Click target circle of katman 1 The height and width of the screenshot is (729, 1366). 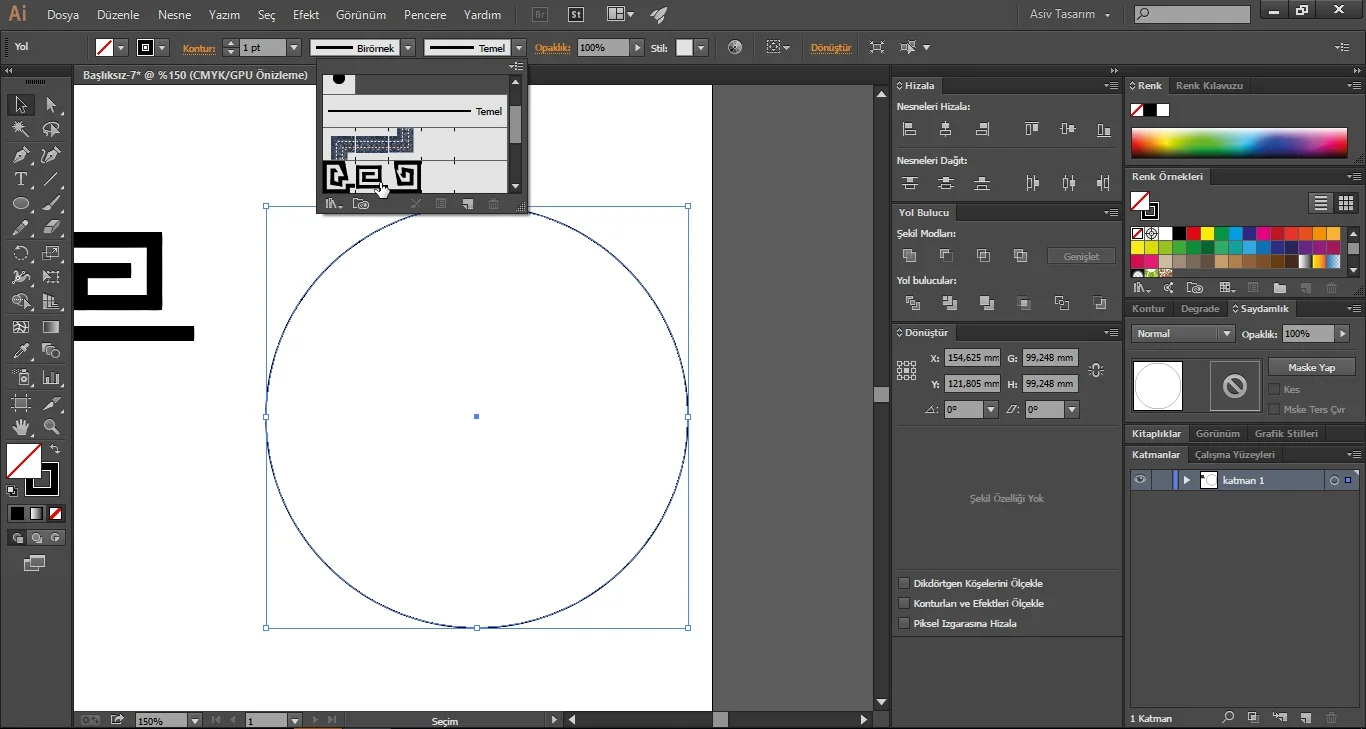1333,480
